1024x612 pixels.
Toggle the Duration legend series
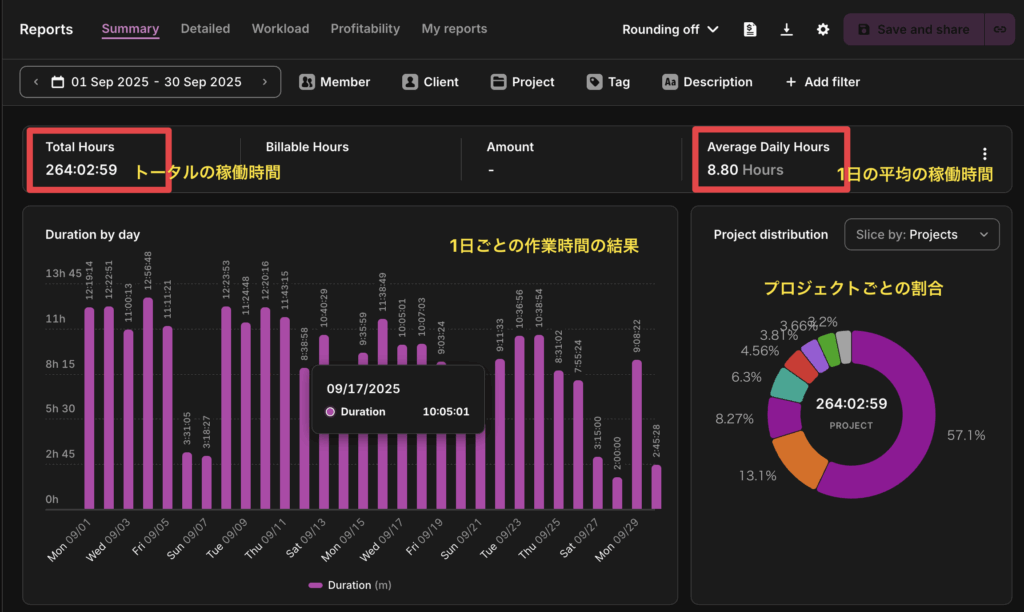339,585
